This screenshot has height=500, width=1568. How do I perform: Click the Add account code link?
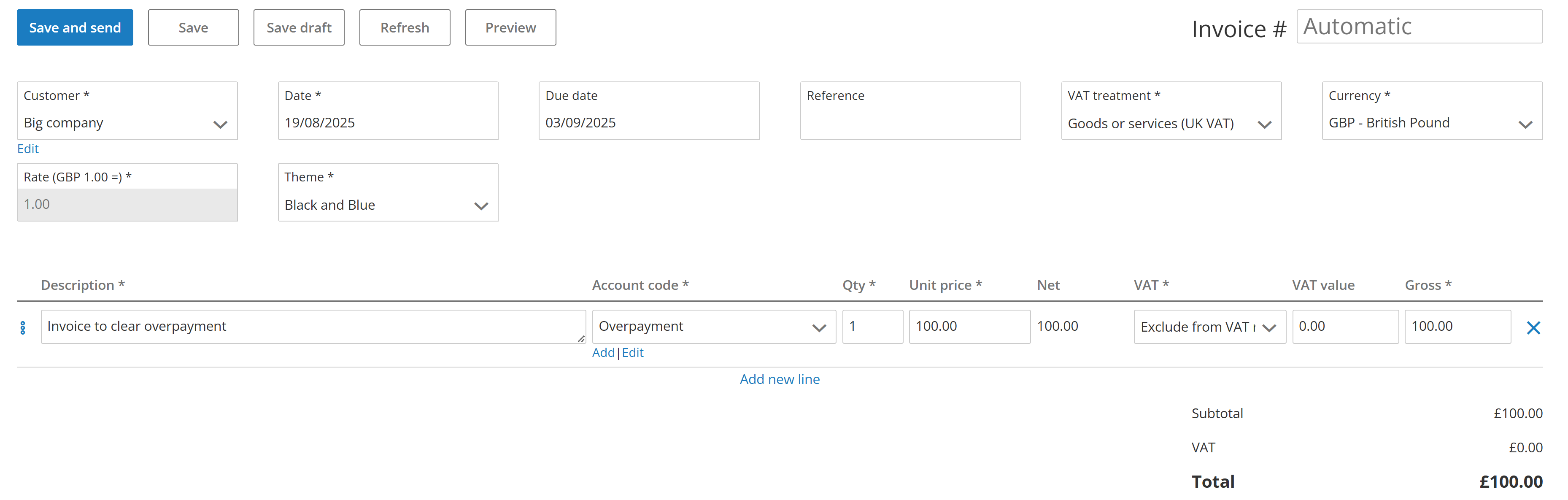pos(603,353)
